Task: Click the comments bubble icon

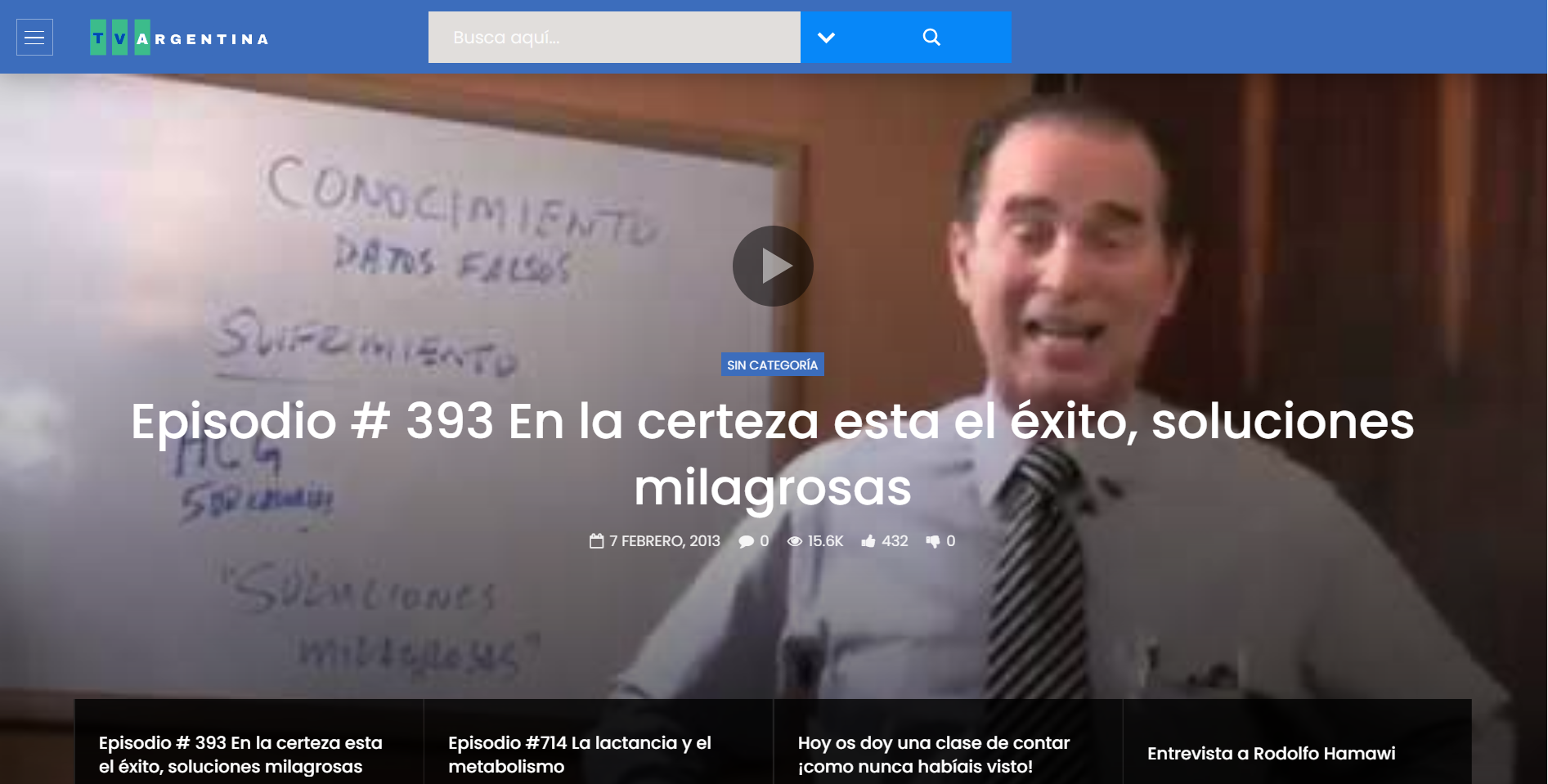Action: (x=746, y=541)
